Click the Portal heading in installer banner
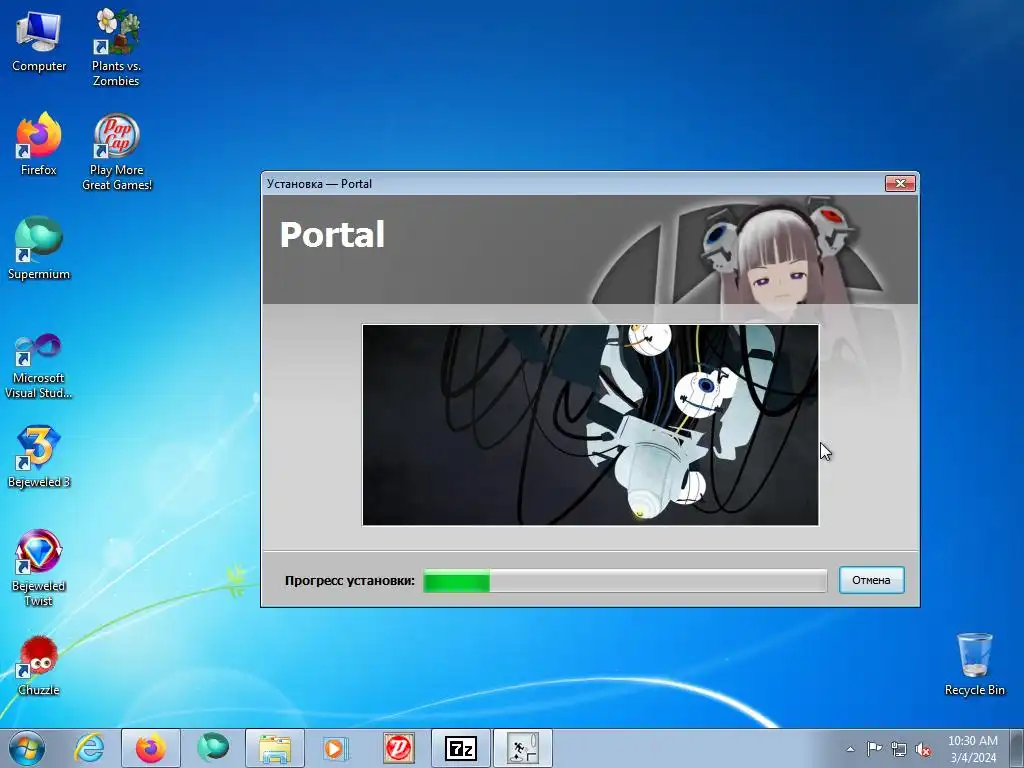This screenshot has height=768, width=1024. [332, 234]
